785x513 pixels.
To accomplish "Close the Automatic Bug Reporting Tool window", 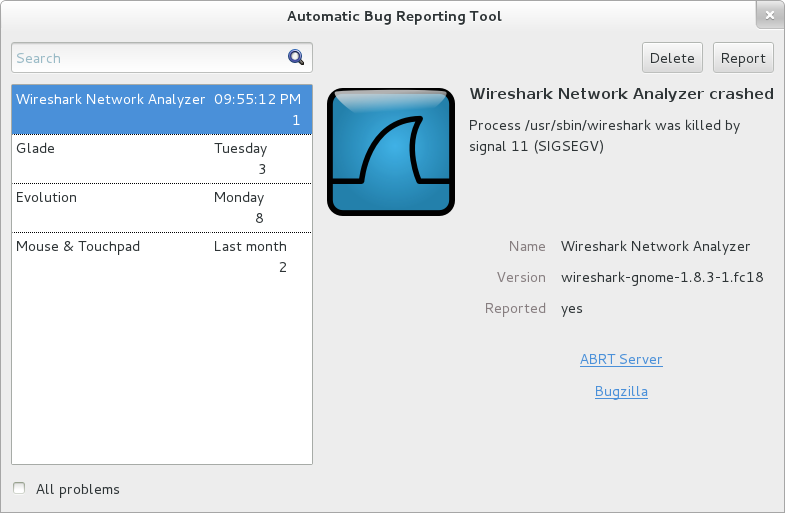I will [769, 15].
